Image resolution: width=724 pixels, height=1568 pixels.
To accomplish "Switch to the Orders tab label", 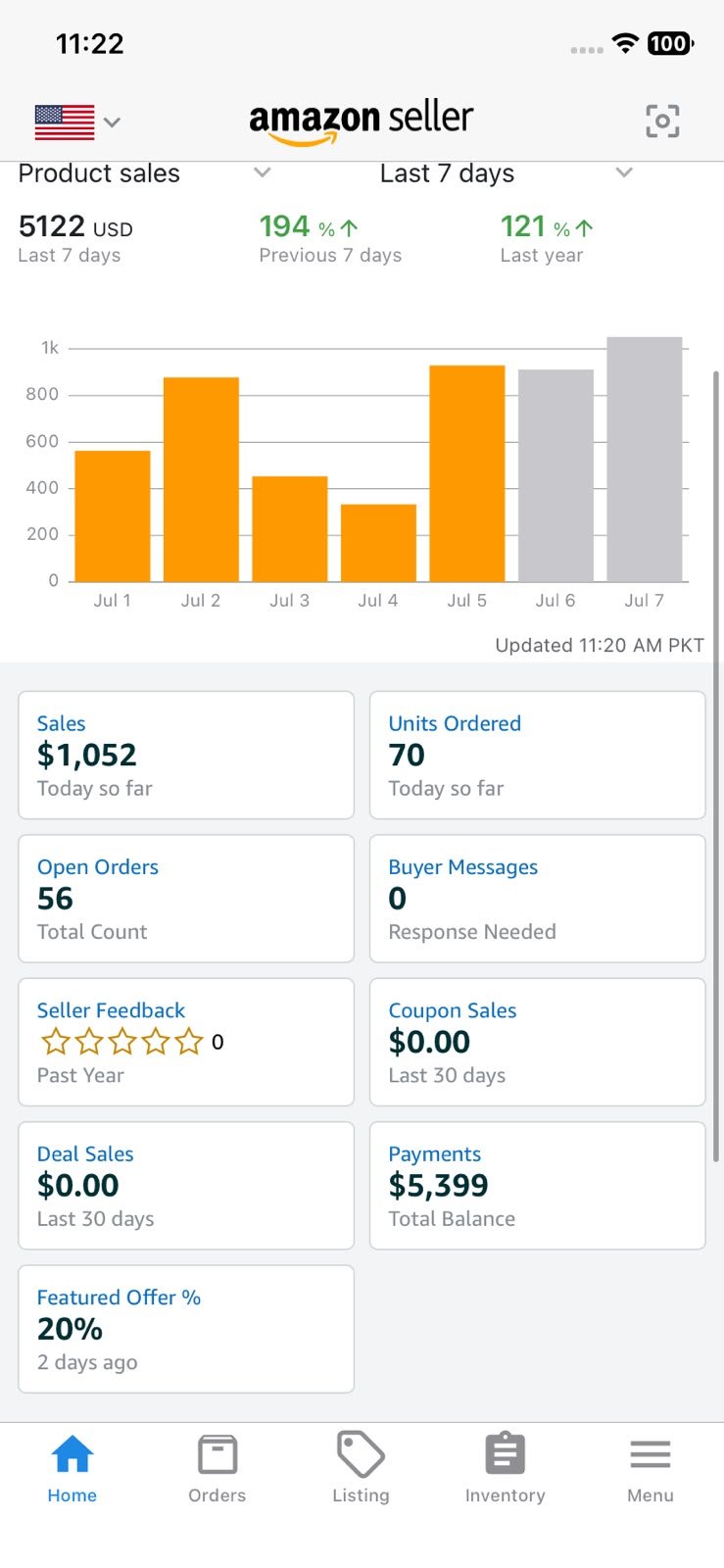I will tap(217, 1495).
